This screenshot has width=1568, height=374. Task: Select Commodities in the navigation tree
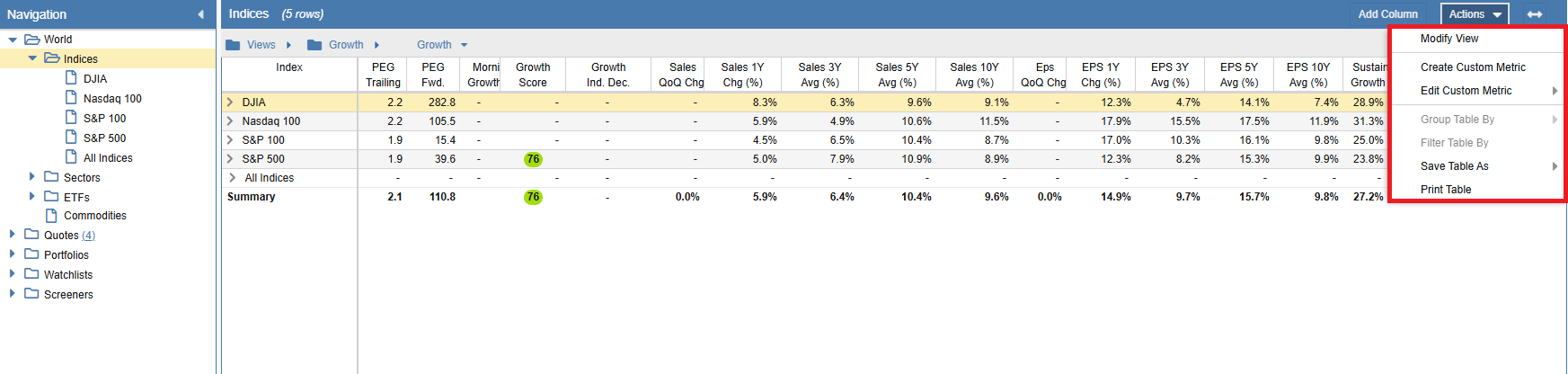pos(94,216)
